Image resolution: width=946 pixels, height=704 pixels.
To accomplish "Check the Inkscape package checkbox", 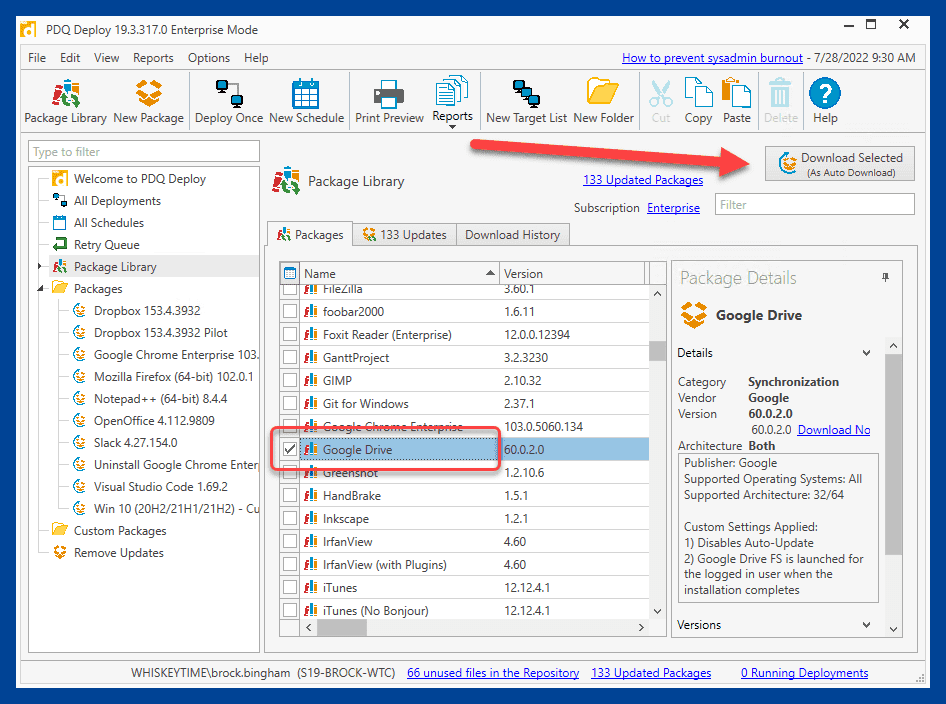I will coord(290,518).
